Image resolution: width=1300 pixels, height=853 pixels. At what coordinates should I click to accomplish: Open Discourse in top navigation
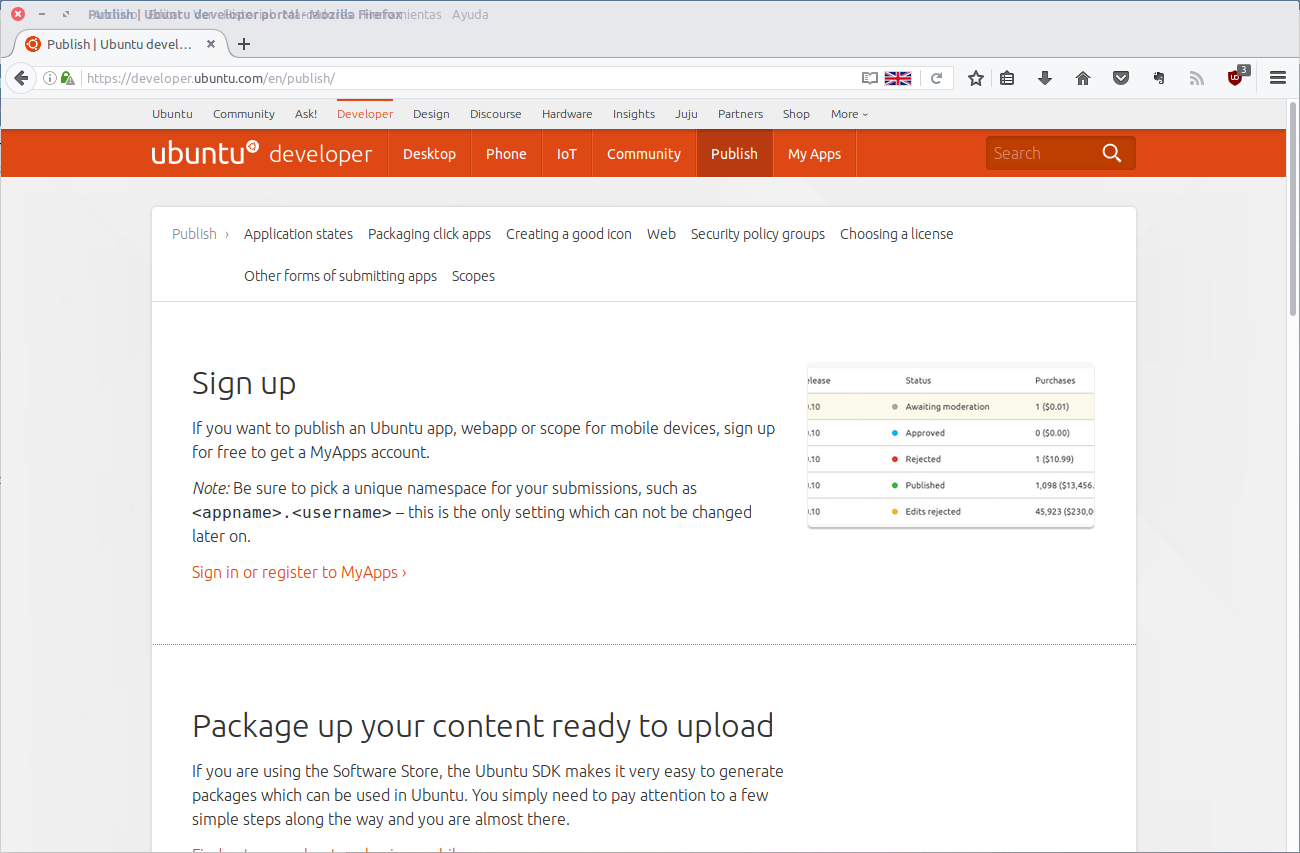pyautogui.click(x=496, y=114)
